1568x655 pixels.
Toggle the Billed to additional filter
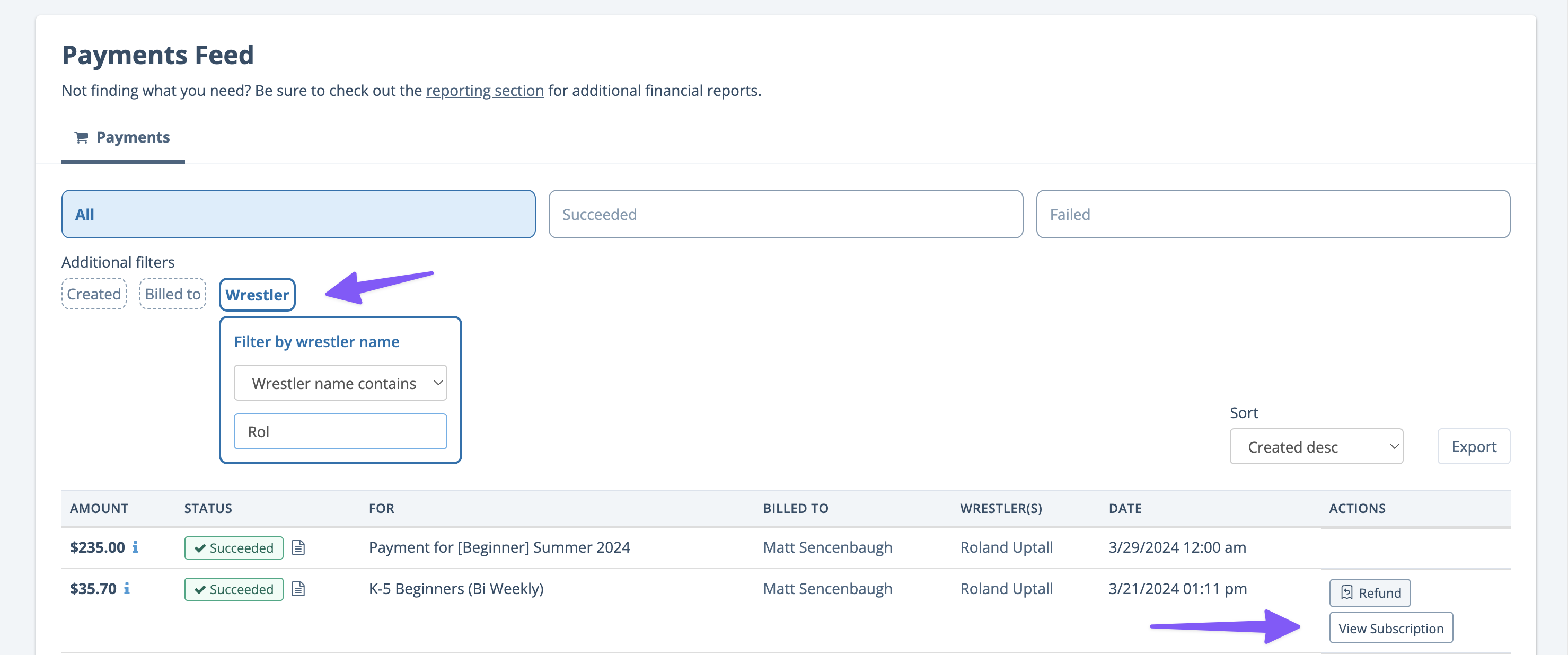pyautogui.click(x=173, y=294)
